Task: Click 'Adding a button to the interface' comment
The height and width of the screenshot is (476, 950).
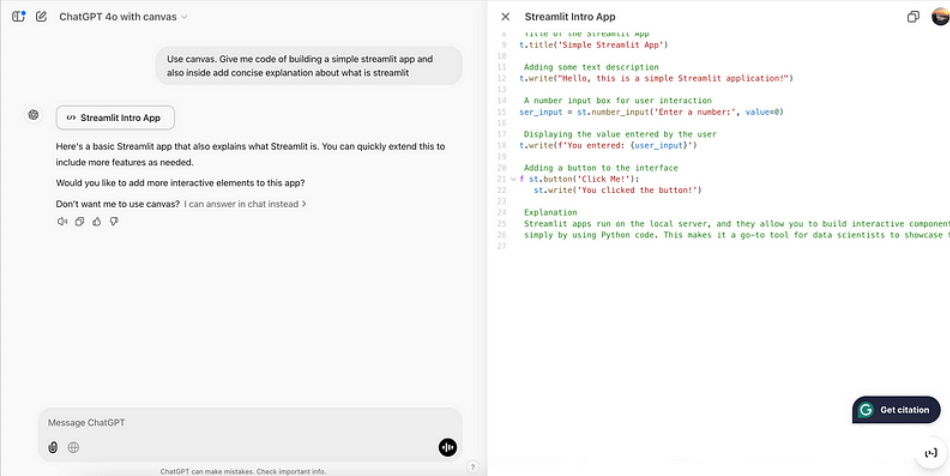Action: (x=600, y=168)
